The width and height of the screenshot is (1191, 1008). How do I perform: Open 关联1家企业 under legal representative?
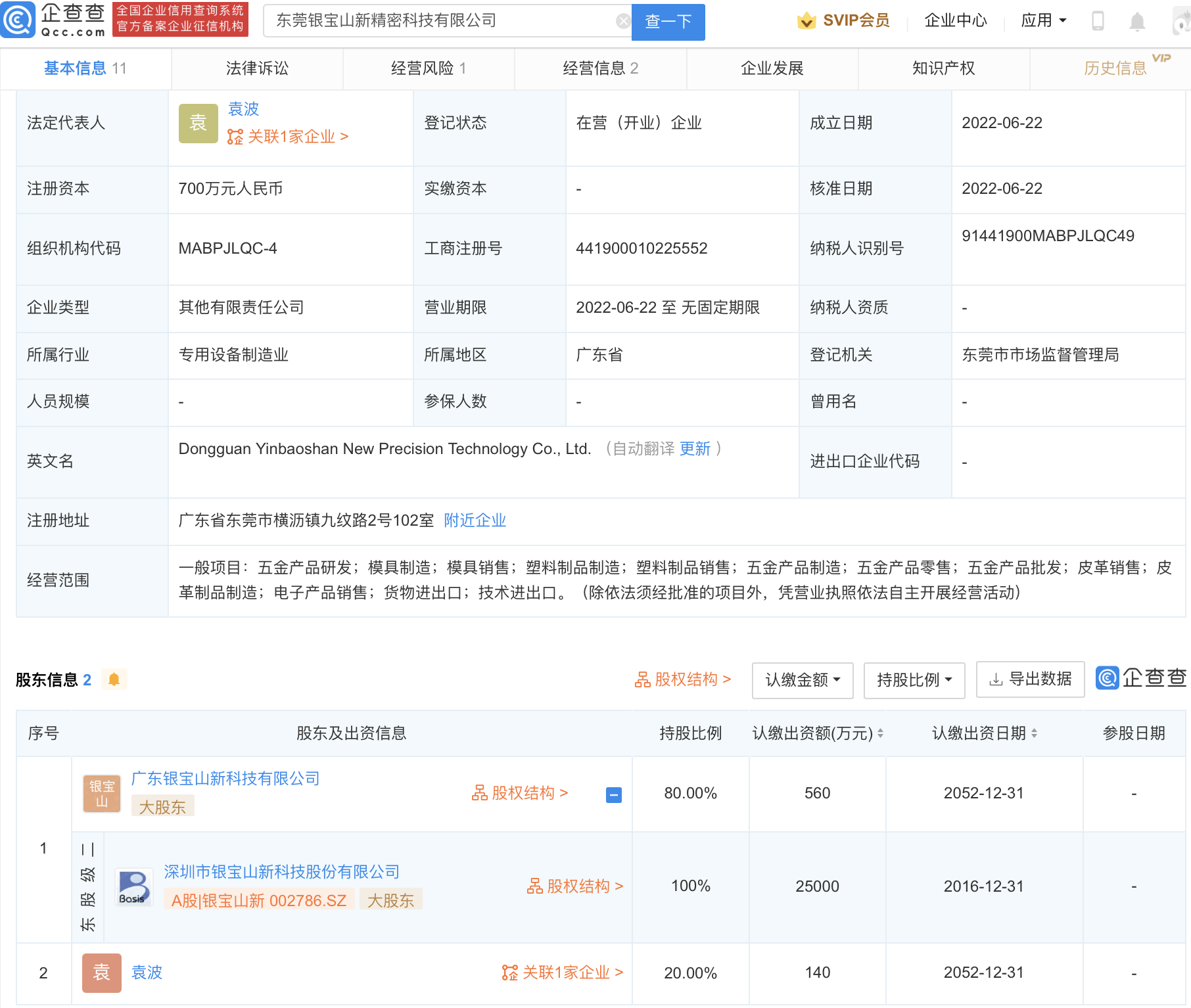tap(288, 137)
